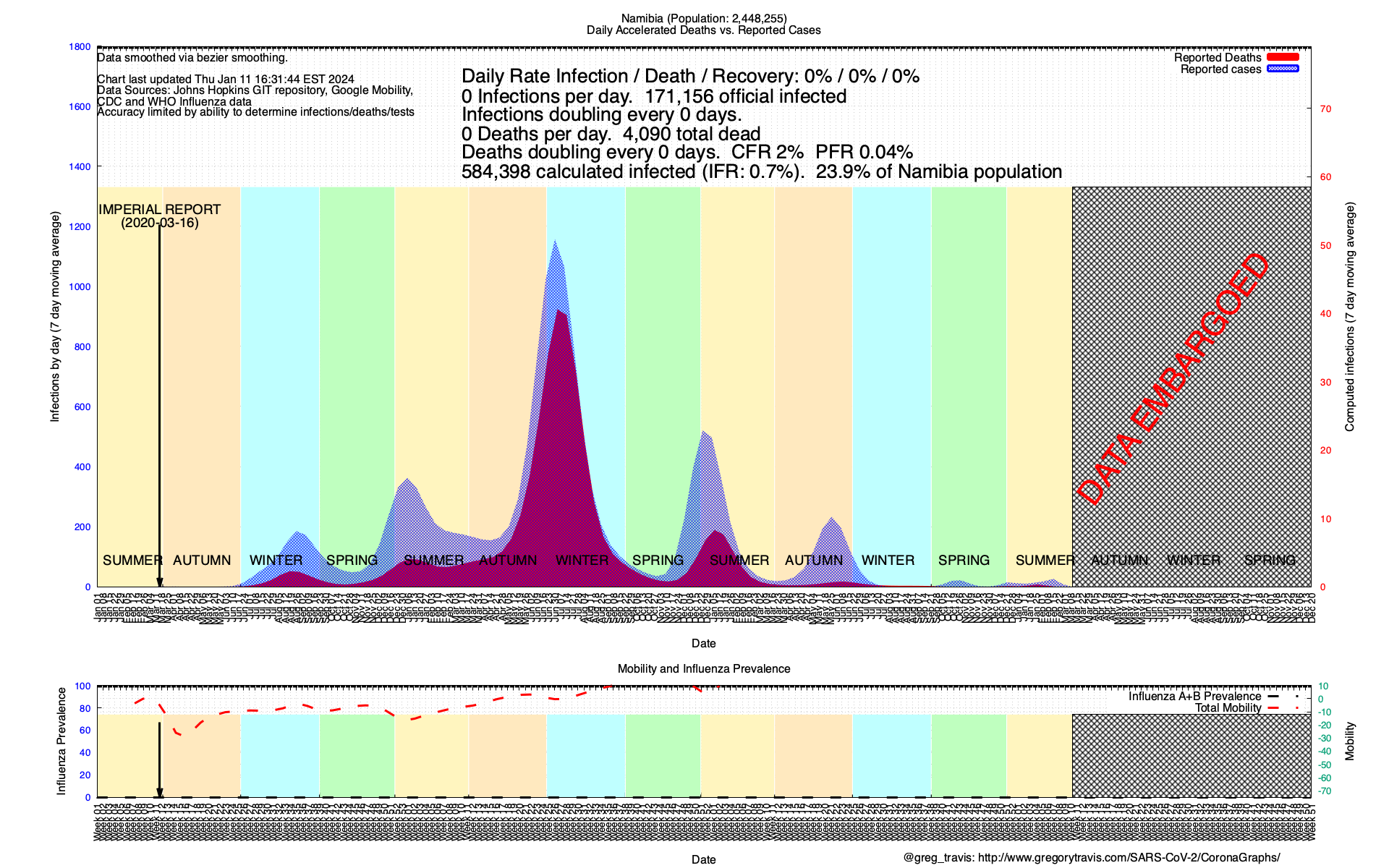Click the first SUMMER season label

tap(132, 561)
